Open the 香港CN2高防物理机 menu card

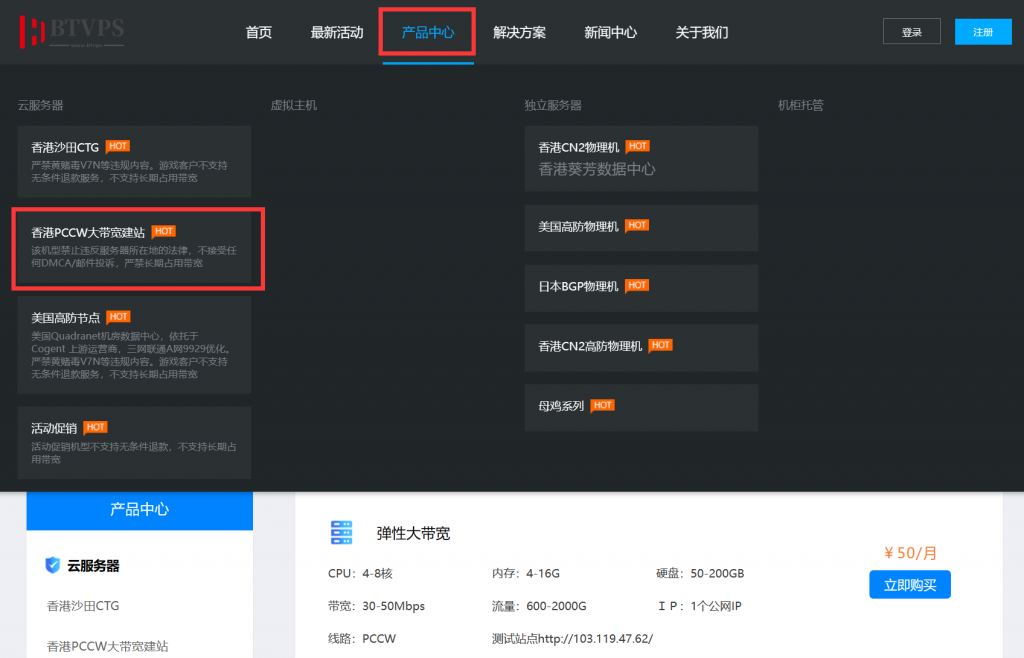(x=641, y=348)
